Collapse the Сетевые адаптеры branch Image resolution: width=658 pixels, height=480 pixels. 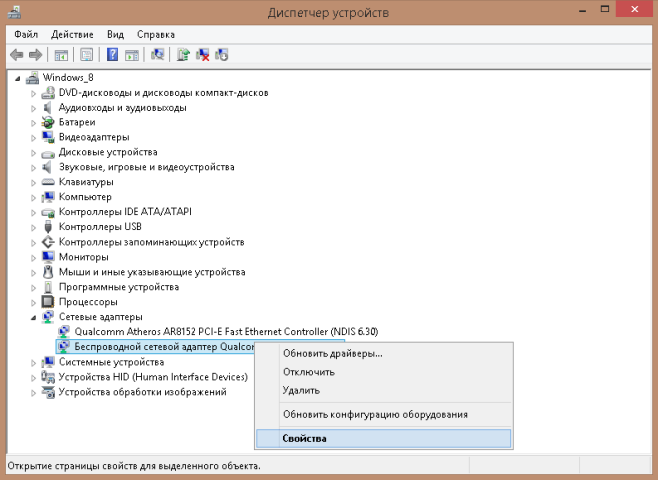33,318
